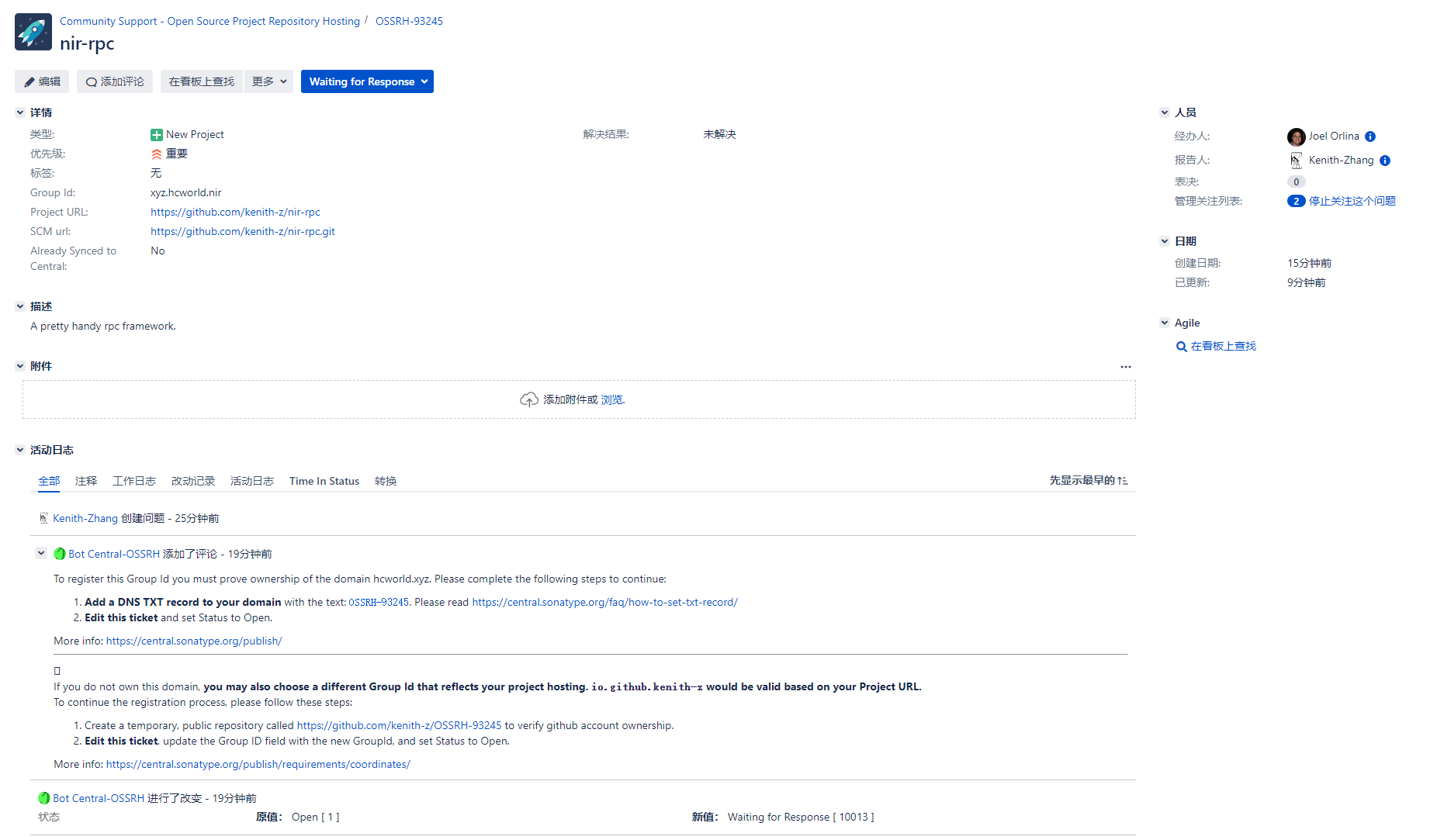Viewport: 1444px width, 840px height.
Task: Open the 更多 dropdown menu
Action: coord(268,81)
